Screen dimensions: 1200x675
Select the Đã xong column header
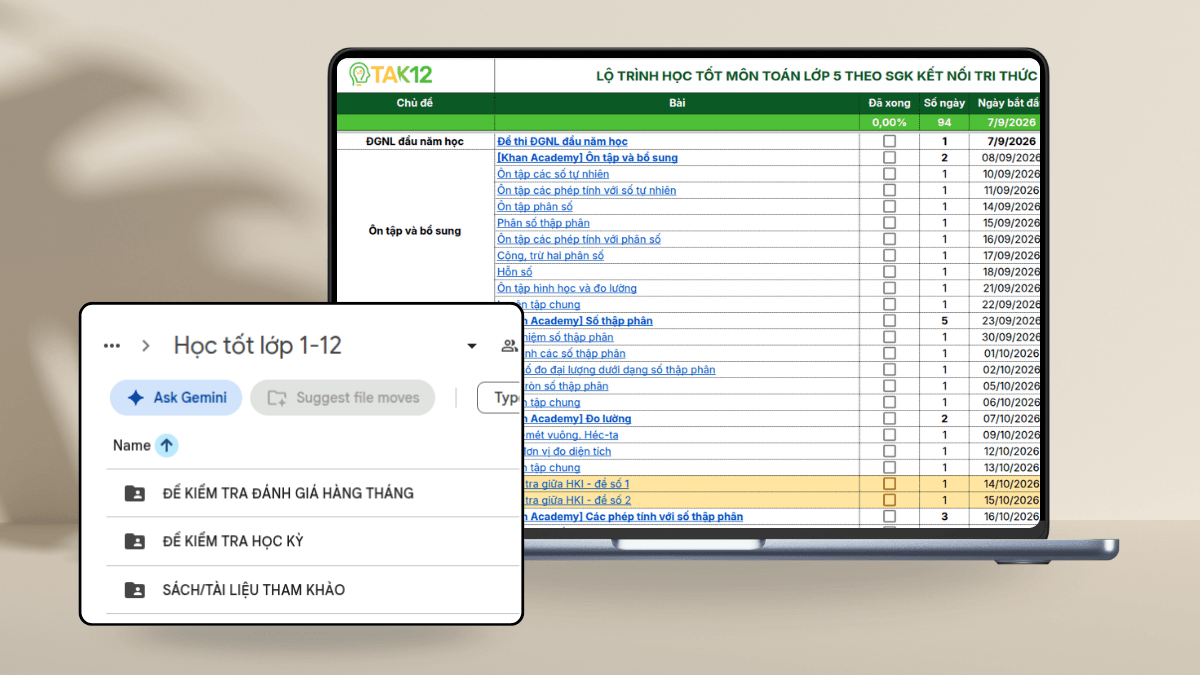889,103
